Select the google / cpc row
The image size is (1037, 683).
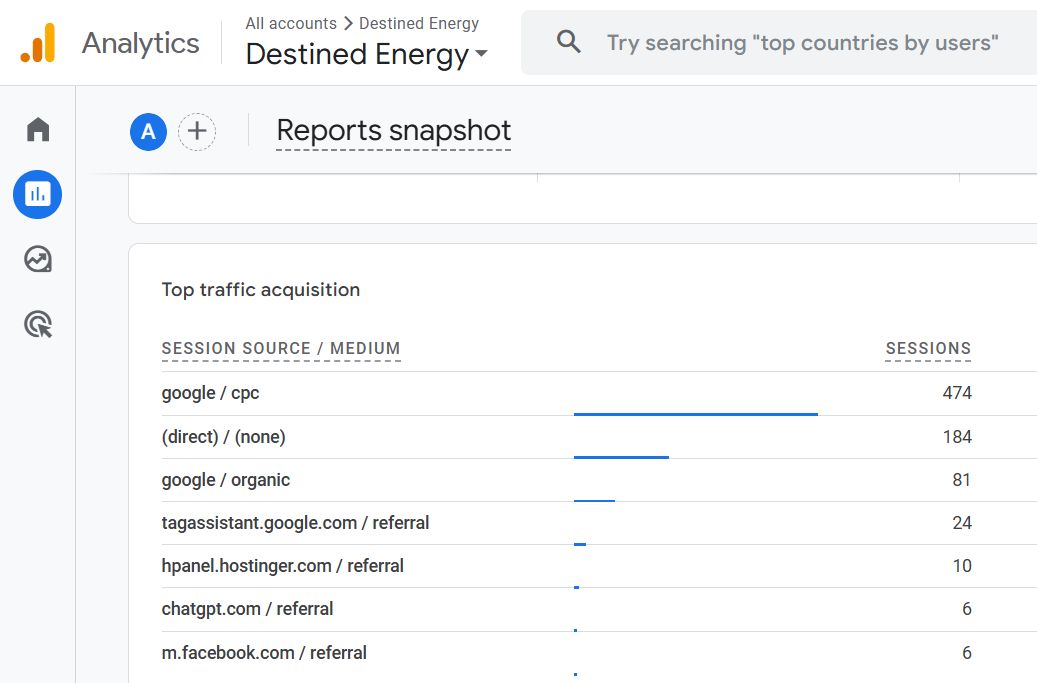pos(599,393)
